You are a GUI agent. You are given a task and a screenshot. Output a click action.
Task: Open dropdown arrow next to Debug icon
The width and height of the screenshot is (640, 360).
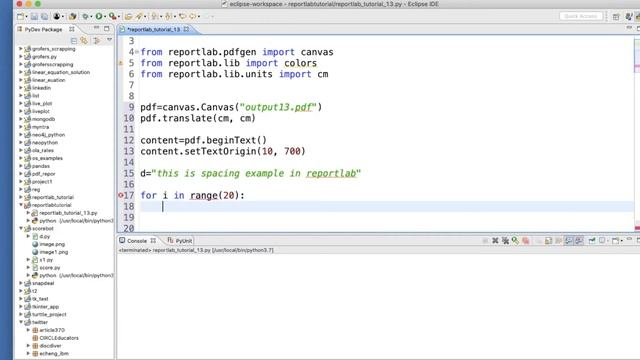tap(91, 17)
